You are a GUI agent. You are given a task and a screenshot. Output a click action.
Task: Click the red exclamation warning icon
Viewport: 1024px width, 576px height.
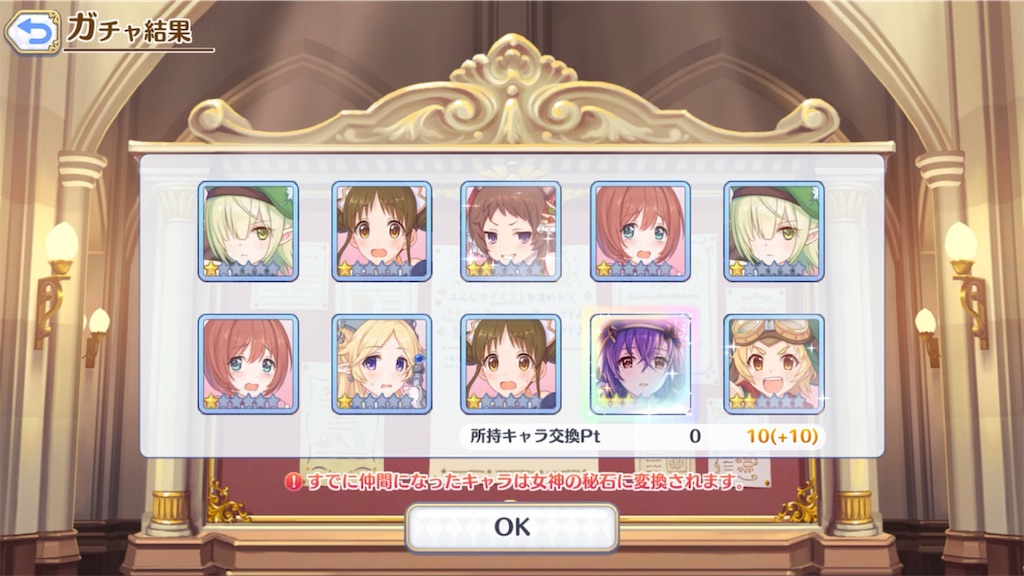293,482
